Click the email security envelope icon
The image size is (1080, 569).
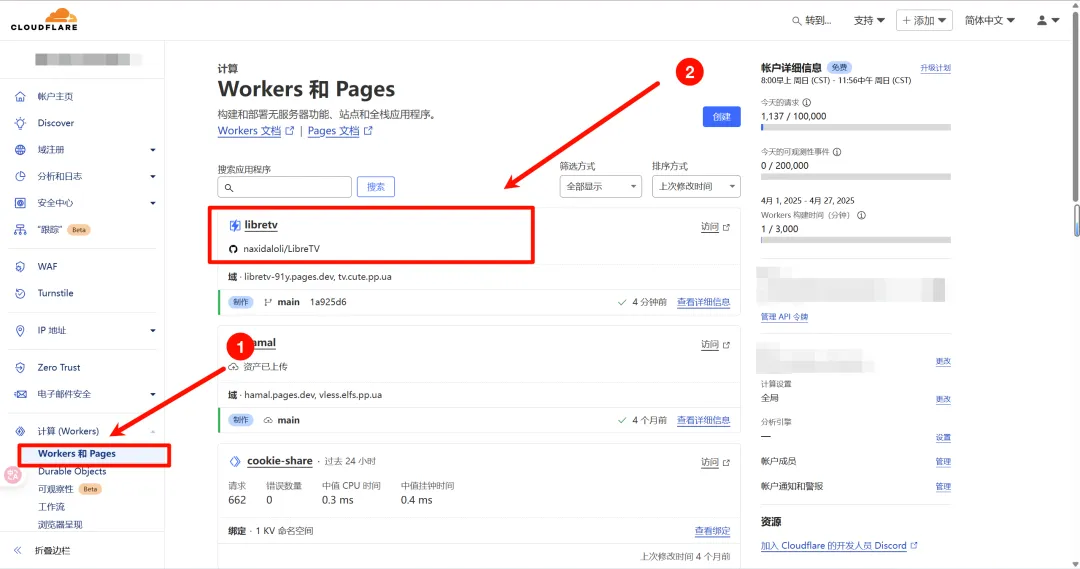pyautogui.click(x=20, y=394)
